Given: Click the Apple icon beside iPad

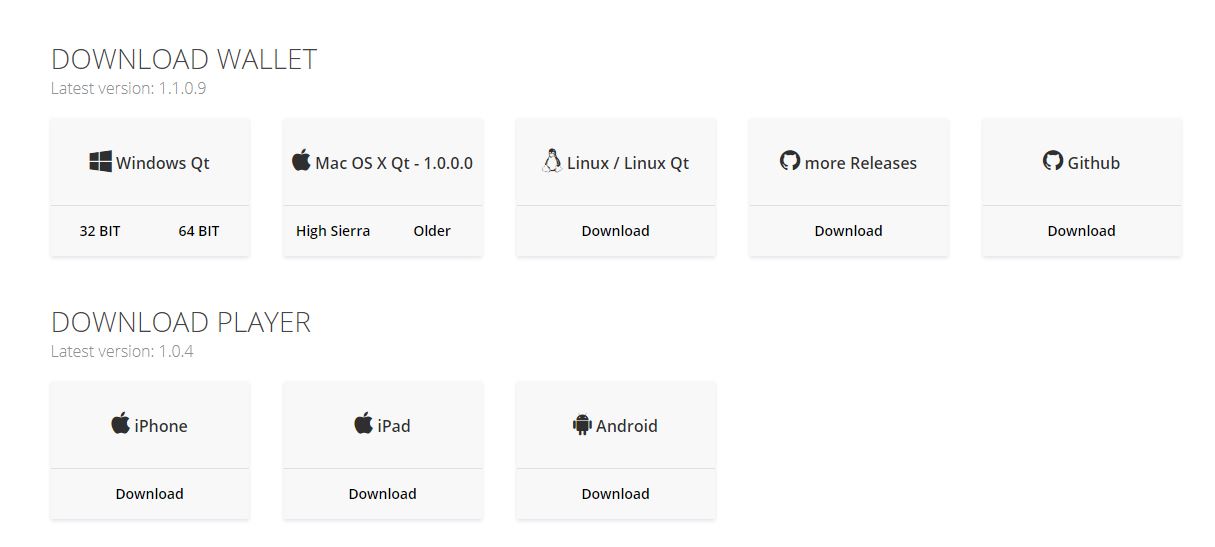Looking at the screenshot, I should (x=363, y=423).
